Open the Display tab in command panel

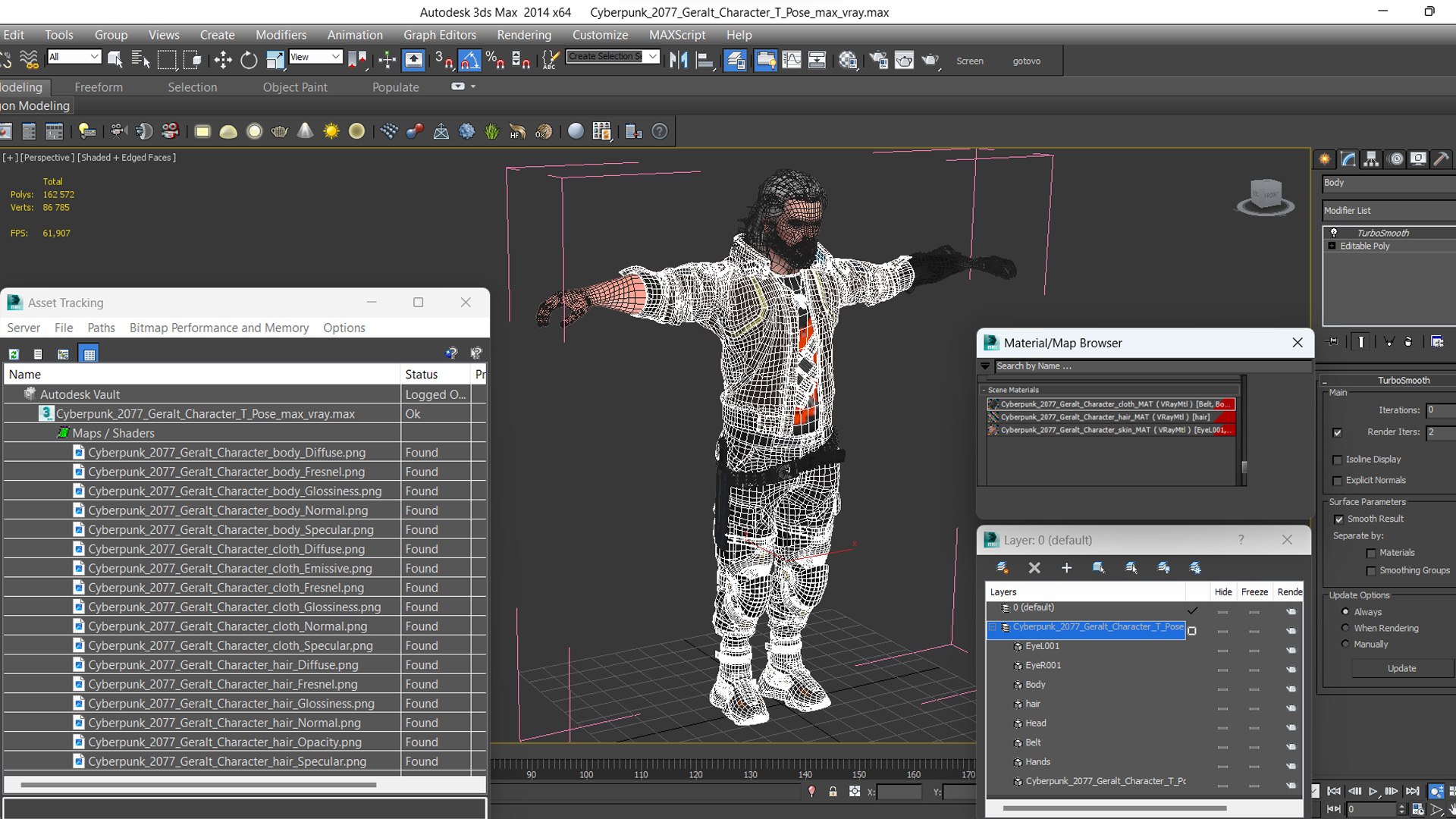1418,159
